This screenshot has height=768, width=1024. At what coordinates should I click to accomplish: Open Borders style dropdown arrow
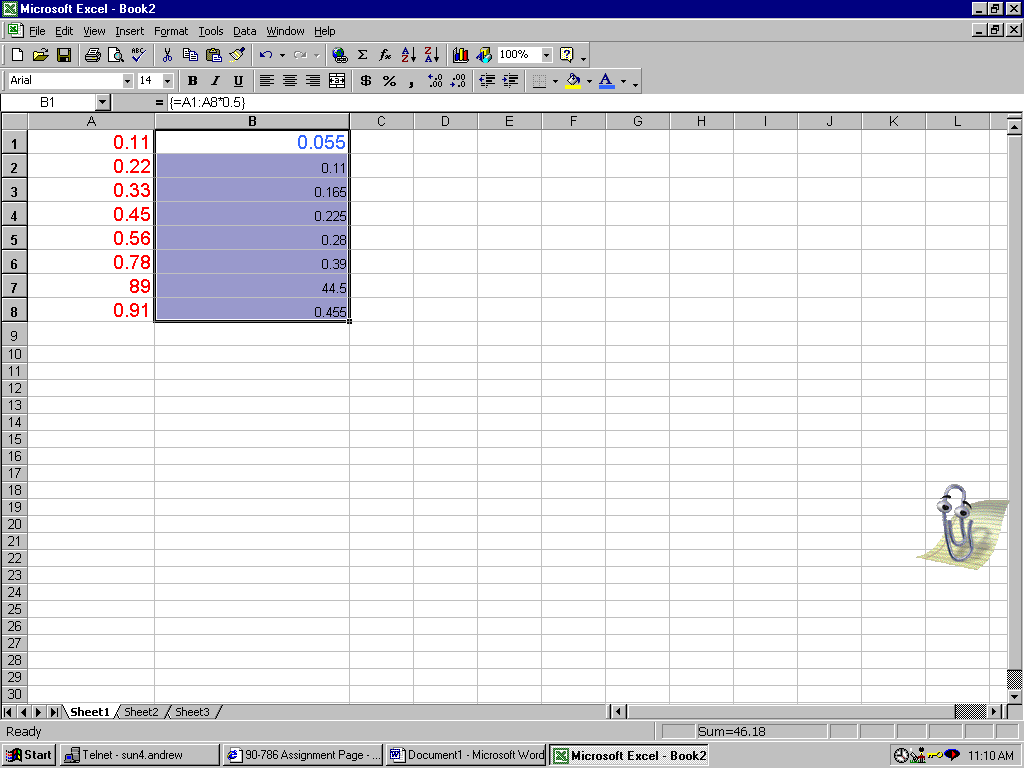coord(555,82)
